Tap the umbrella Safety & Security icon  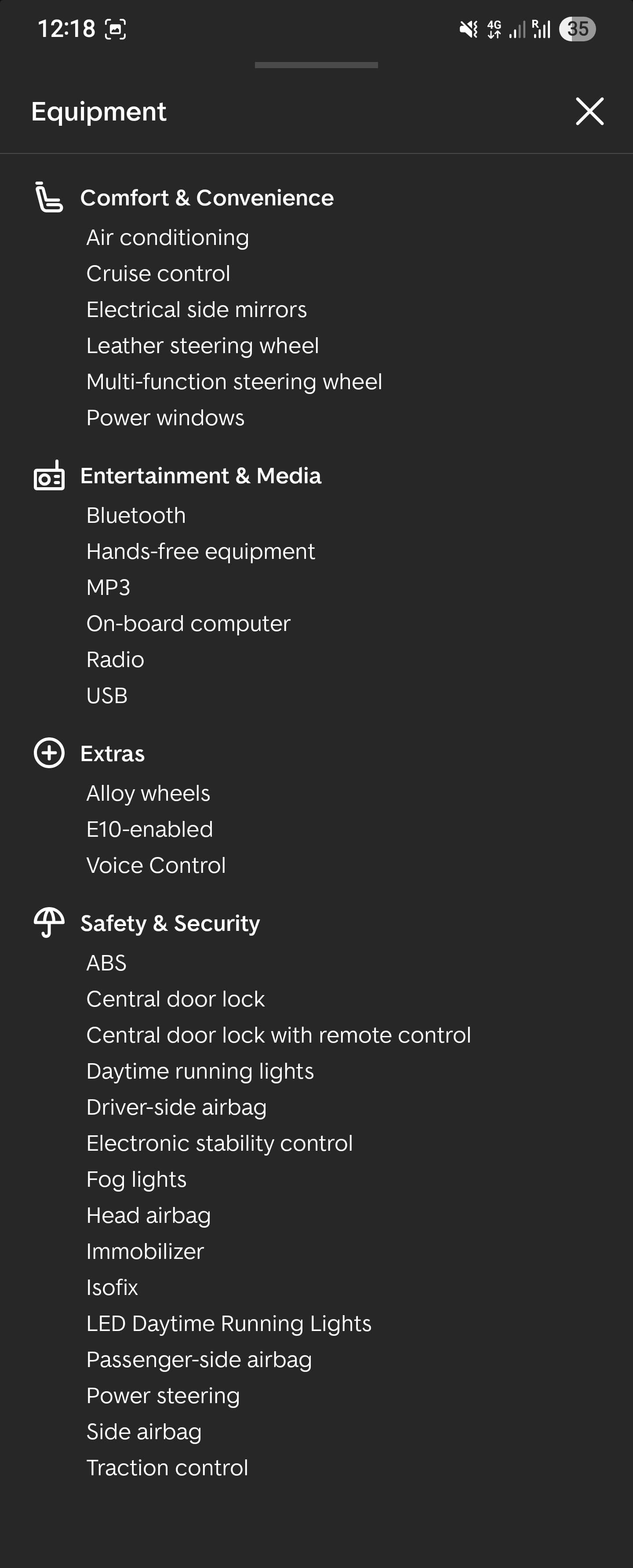(49, 922)
